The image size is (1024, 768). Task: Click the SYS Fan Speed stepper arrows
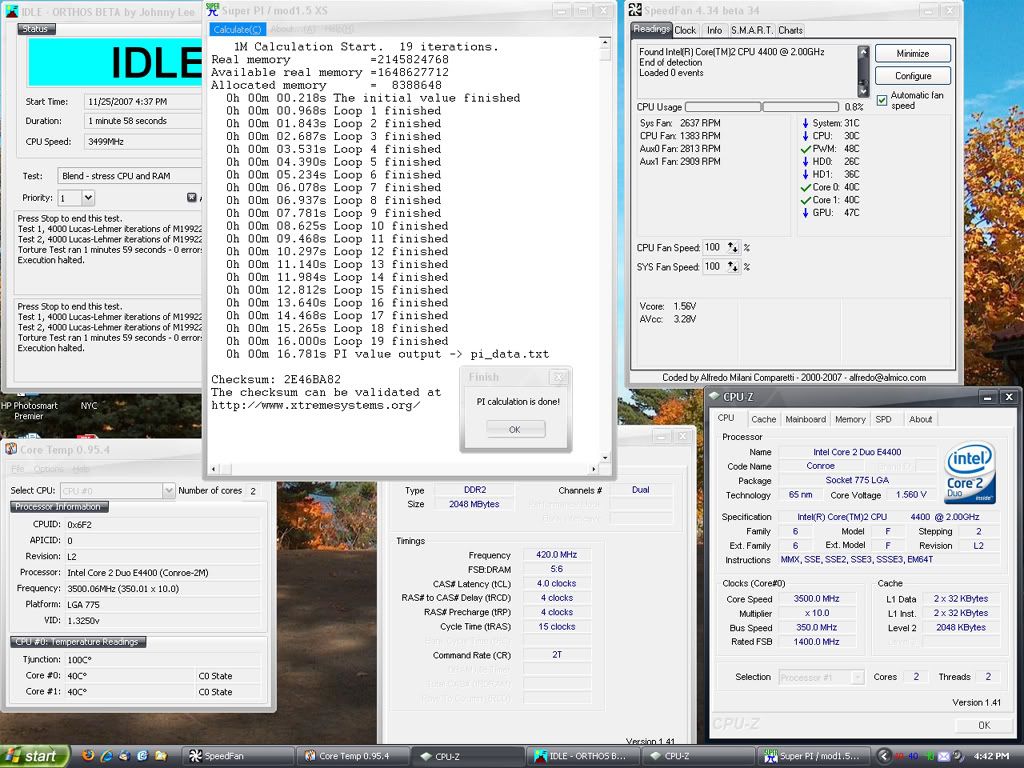(x=733, y=266)
